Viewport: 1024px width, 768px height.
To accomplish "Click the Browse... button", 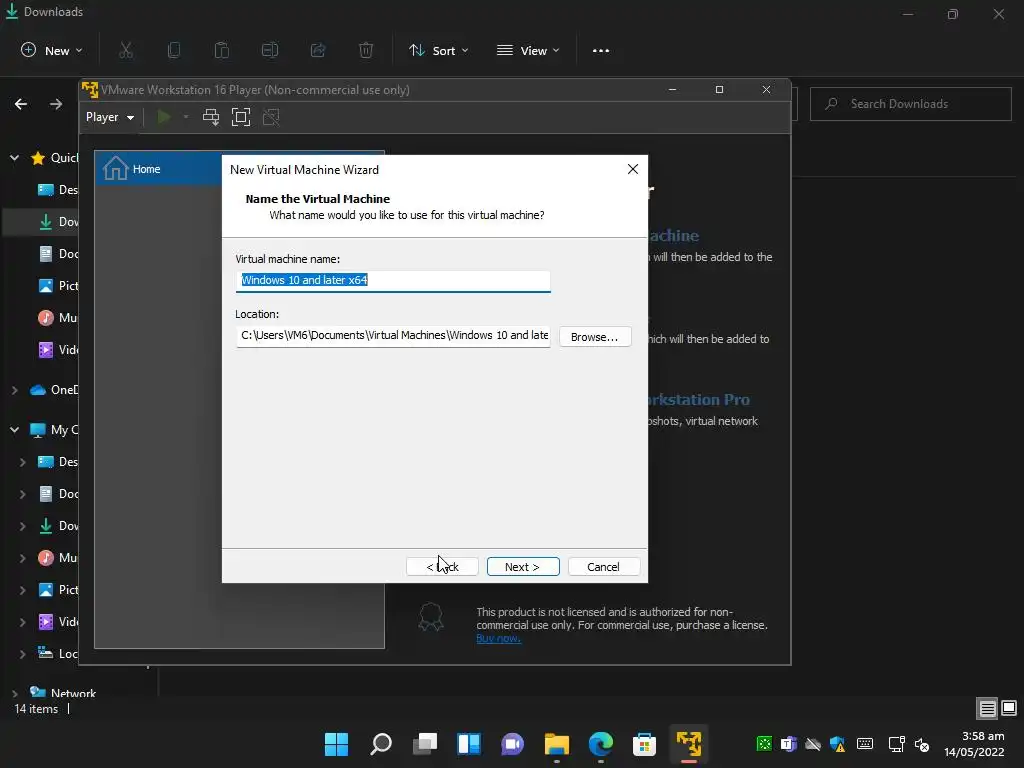I will pyautogui.click(x=595, y=337).
